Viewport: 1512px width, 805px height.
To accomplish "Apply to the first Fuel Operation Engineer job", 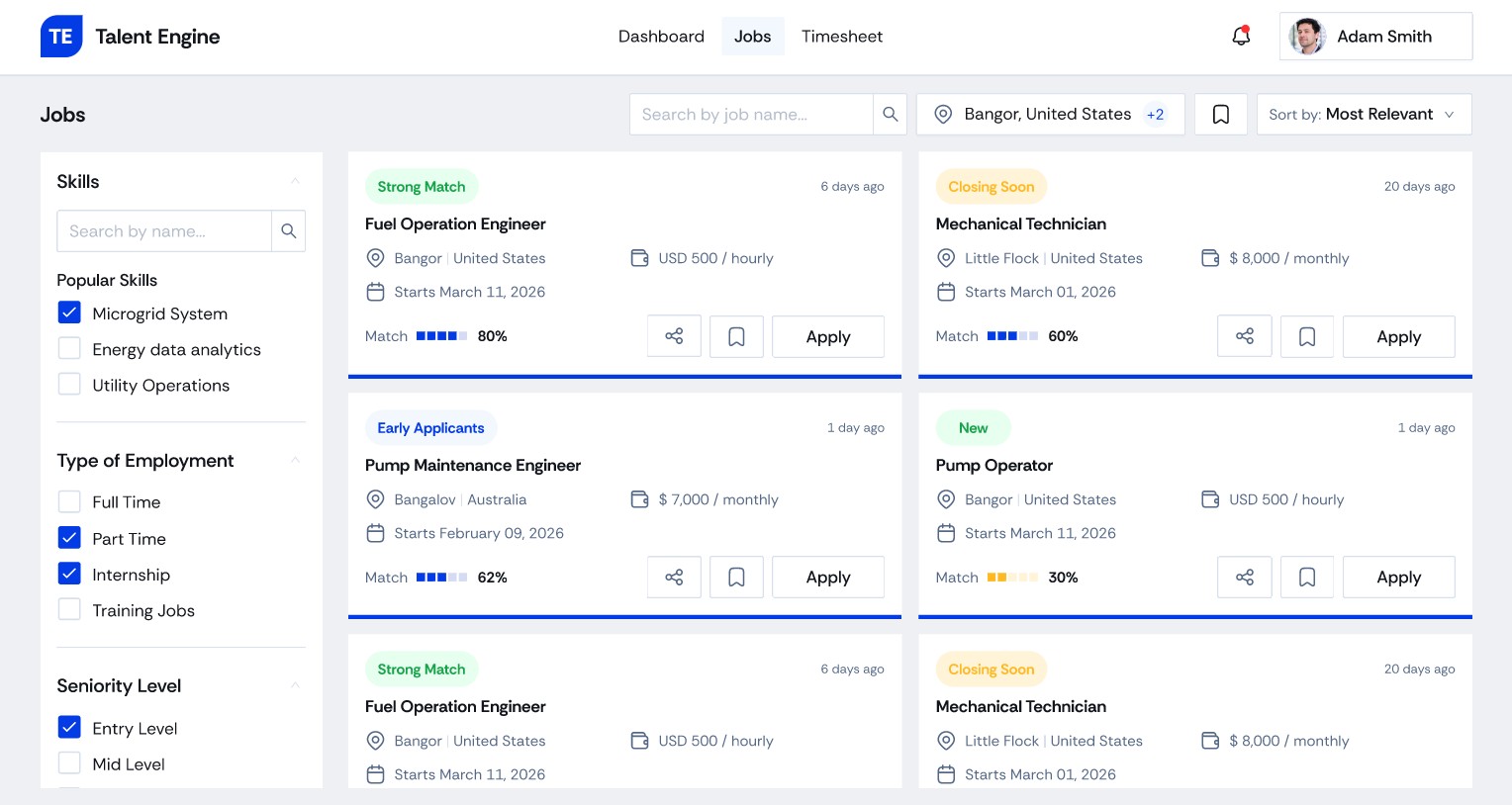I will (828, 336).
